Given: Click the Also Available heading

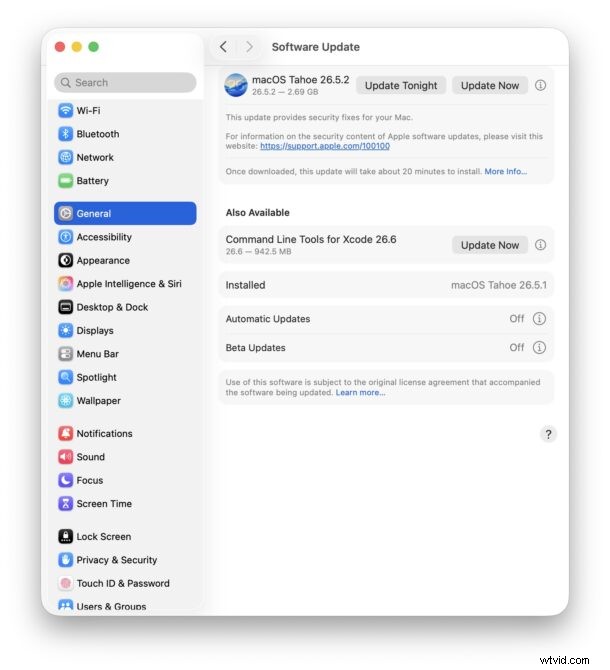Looking at the screenshot, I should (258, 213).
